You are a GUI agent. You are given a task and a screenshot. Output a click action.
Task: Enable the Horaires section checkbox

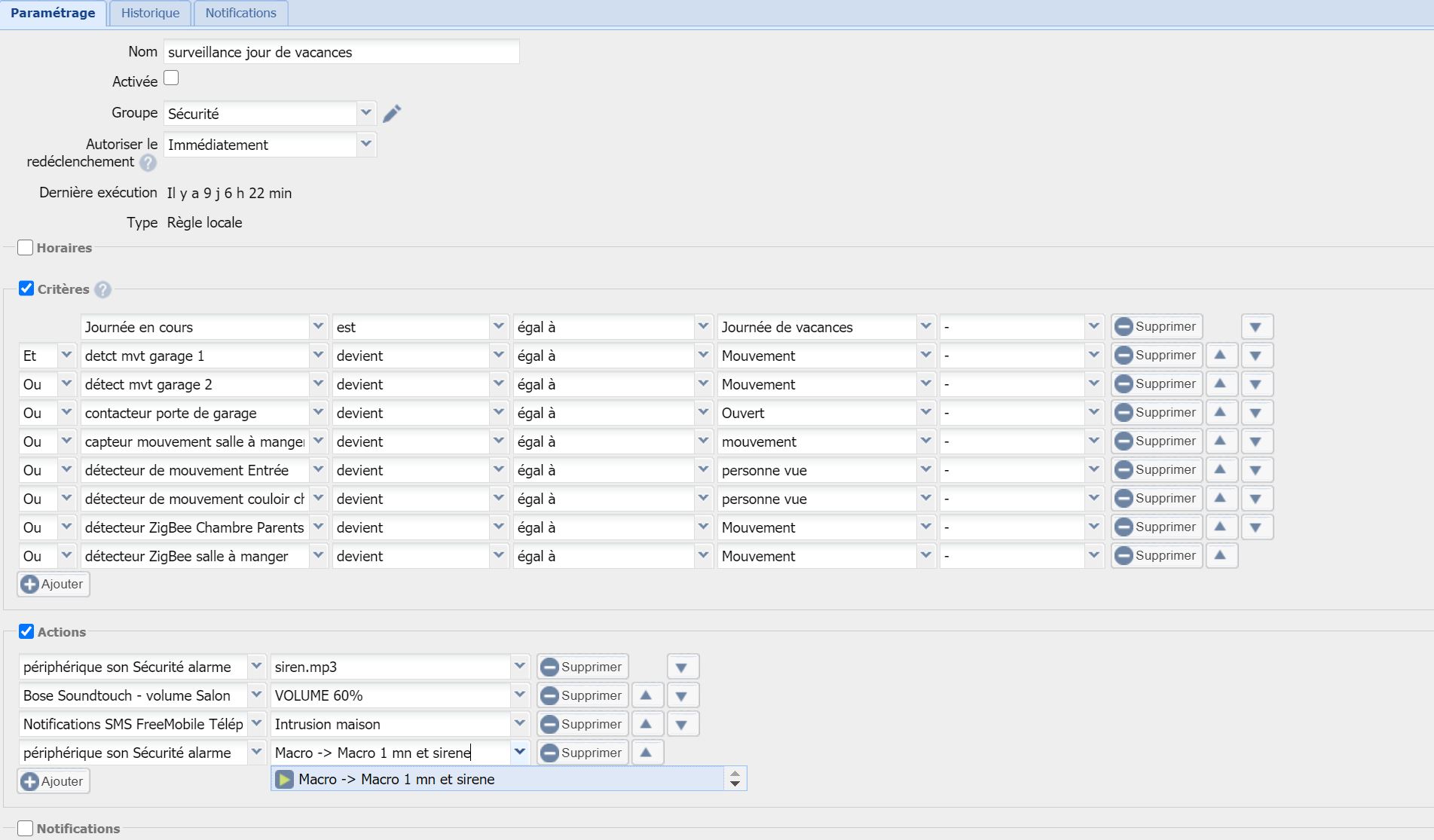coord(25,247)
